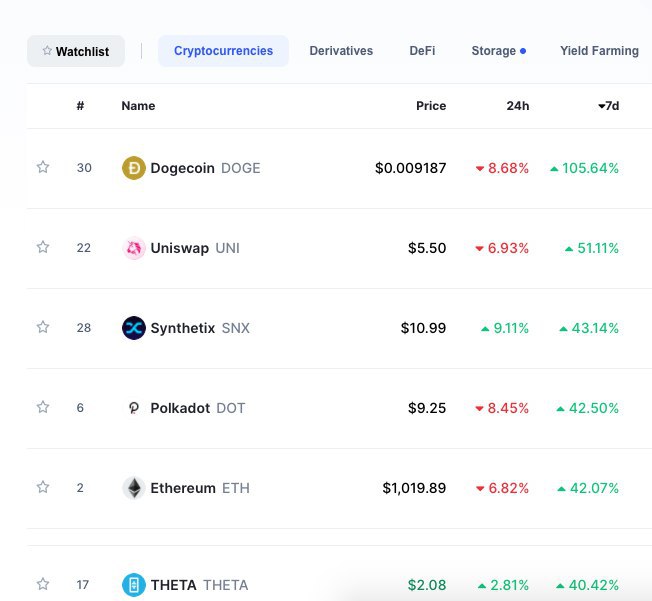Image resolution: width=652 pixels, height=601 pixels.
Task: Toggle the favorite star for Dogecoin
Action: pos(43,167)
